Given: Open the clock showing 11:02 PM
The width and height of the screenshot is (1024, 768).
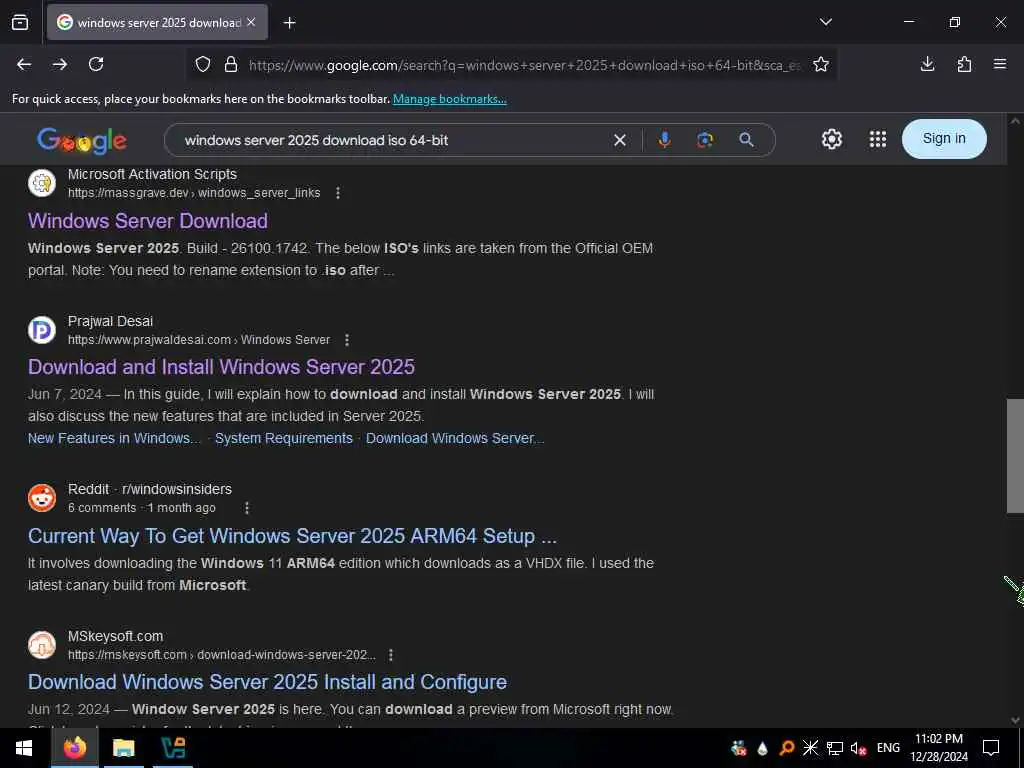Looking at the screenshot, I should 938,748.
